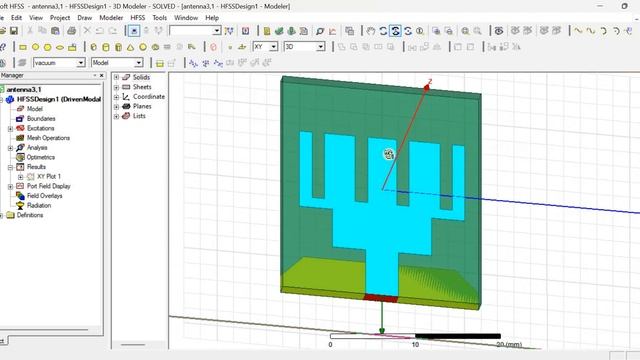Open the Window menu
This screenshot has height=360, width=640.
pyautogui.click(x=186, y=18)
